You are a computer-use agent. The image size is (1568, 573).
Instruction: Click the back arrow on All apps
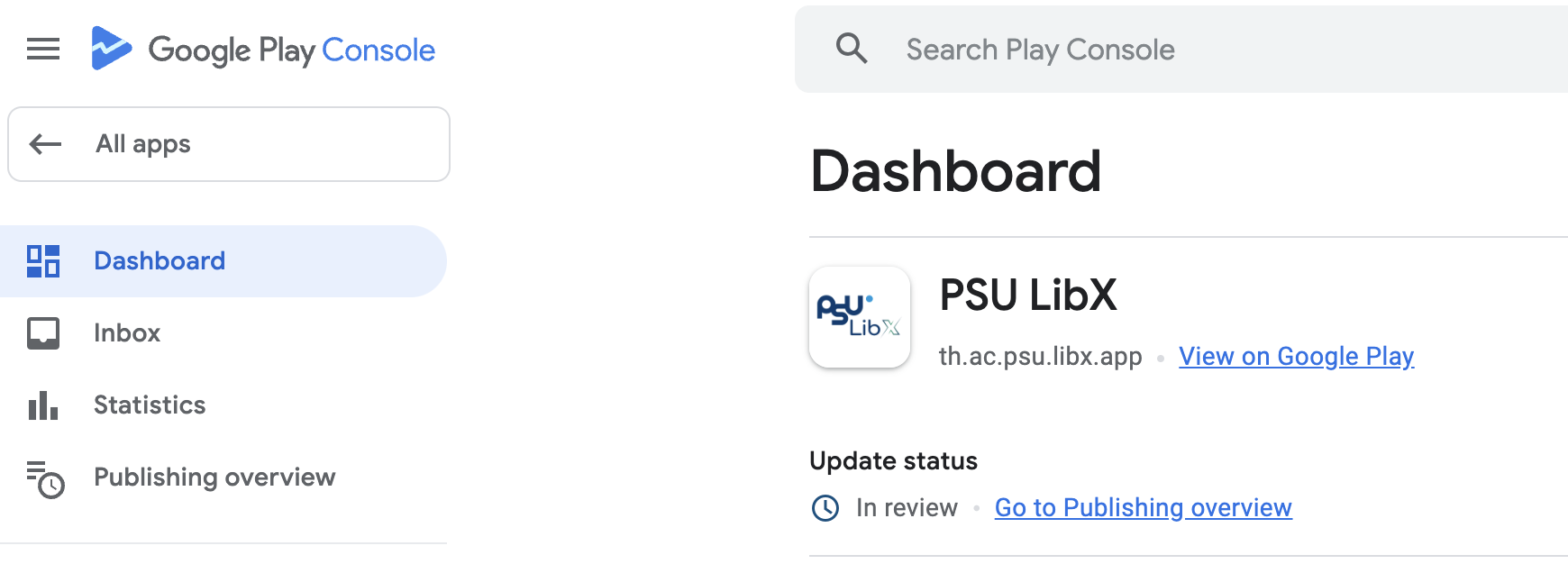pos(43,143)
